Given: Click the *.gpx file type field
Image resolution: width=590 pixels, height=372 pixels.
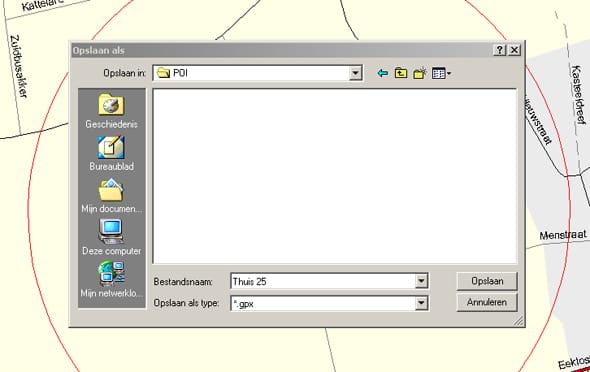Looking at the screenshot, I should (323, 303).
